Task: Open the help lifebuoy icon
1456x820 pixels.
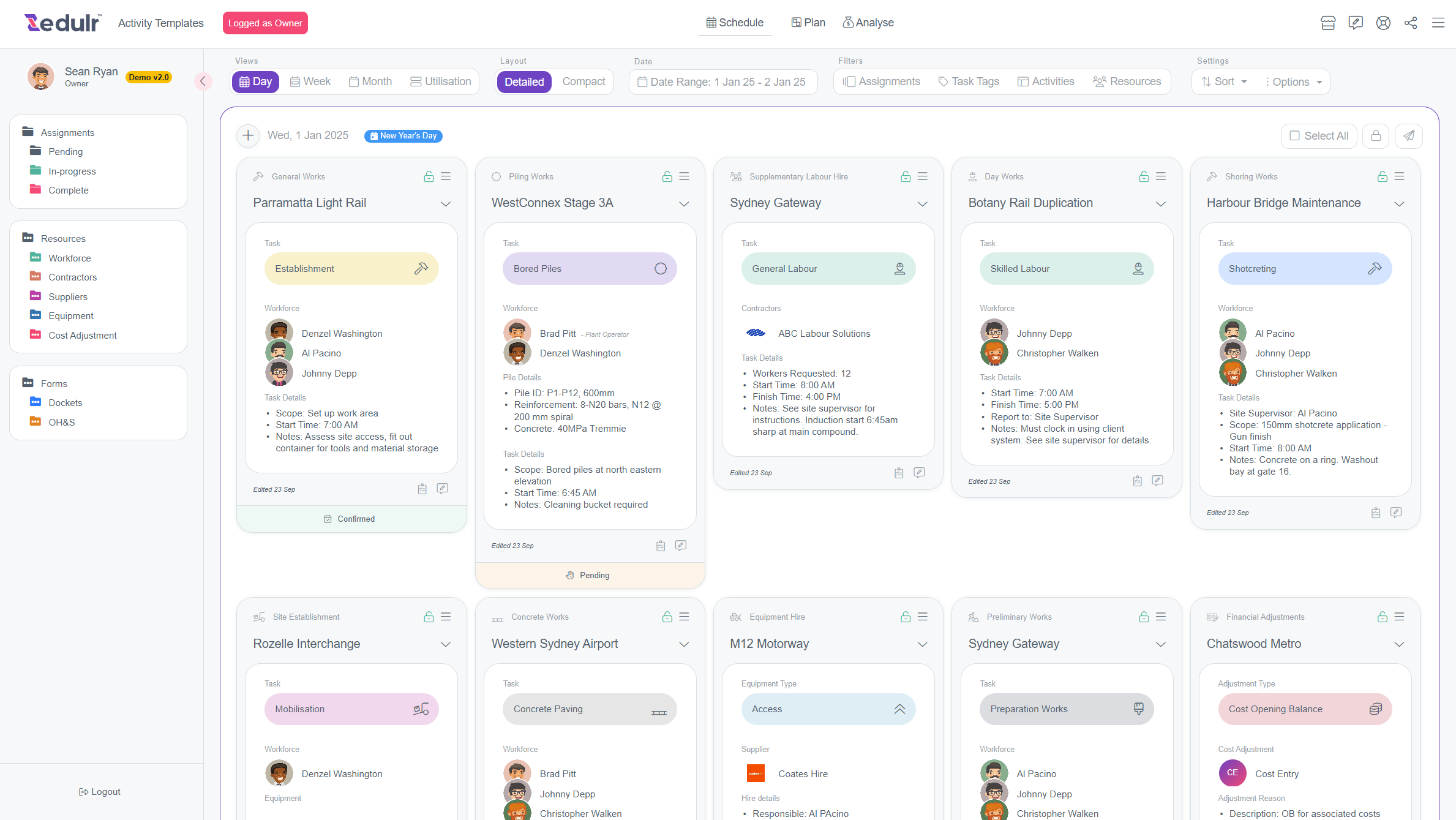Action: pyautogui.click(x=1383, y=23)
